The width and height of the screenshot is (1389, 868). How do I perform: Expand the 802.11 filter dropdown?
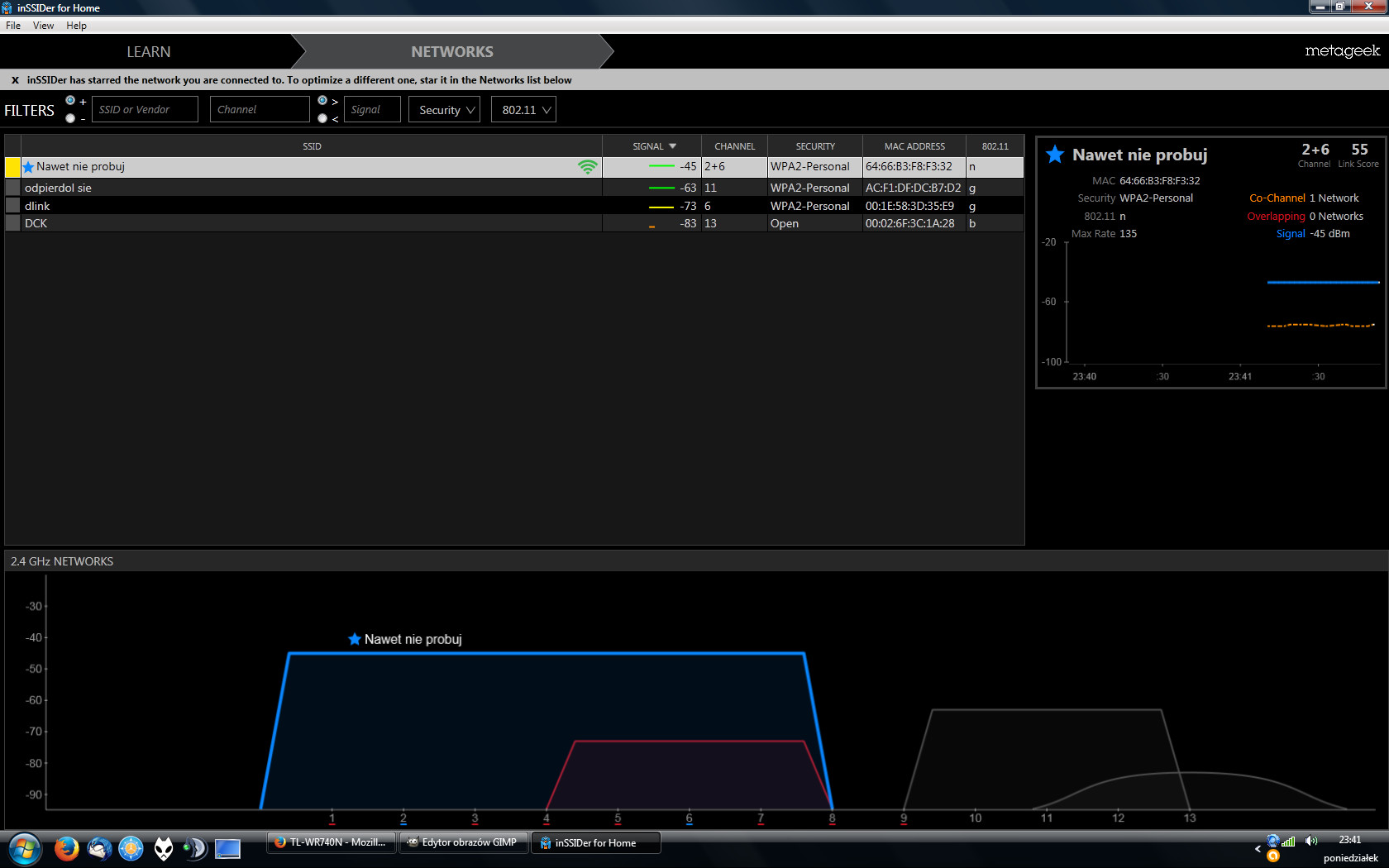[x=524, y=110]
